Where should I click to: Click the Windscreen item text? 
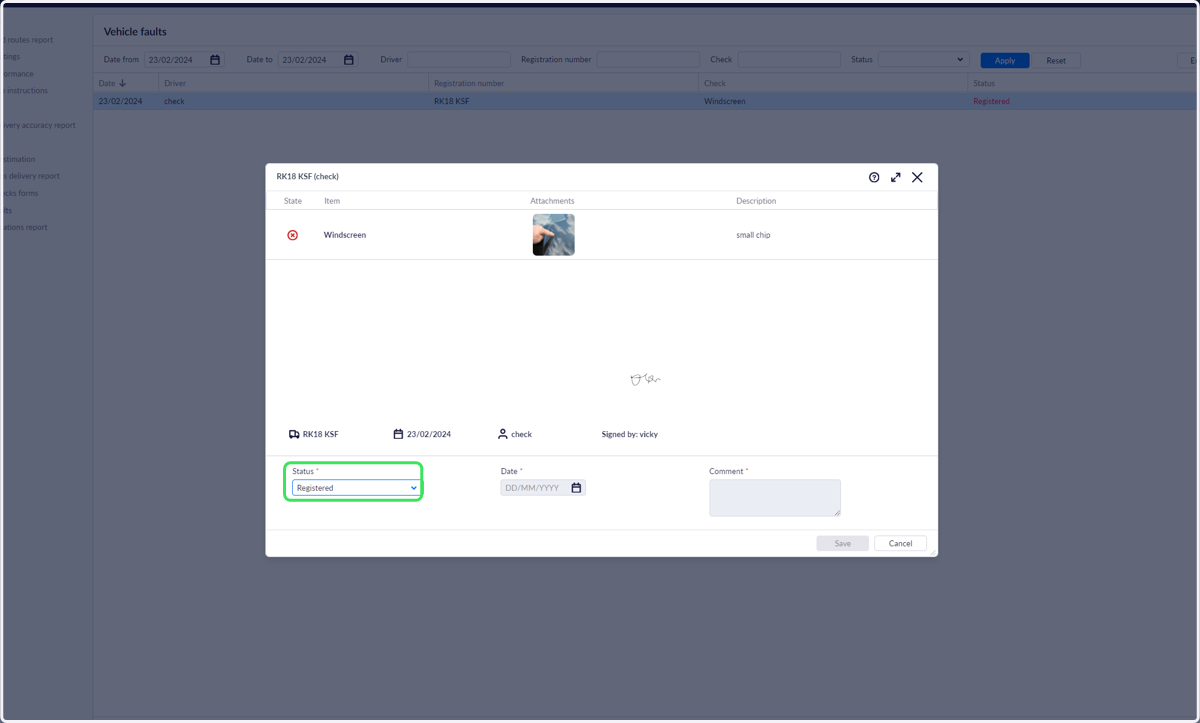[x=345, y=235]
